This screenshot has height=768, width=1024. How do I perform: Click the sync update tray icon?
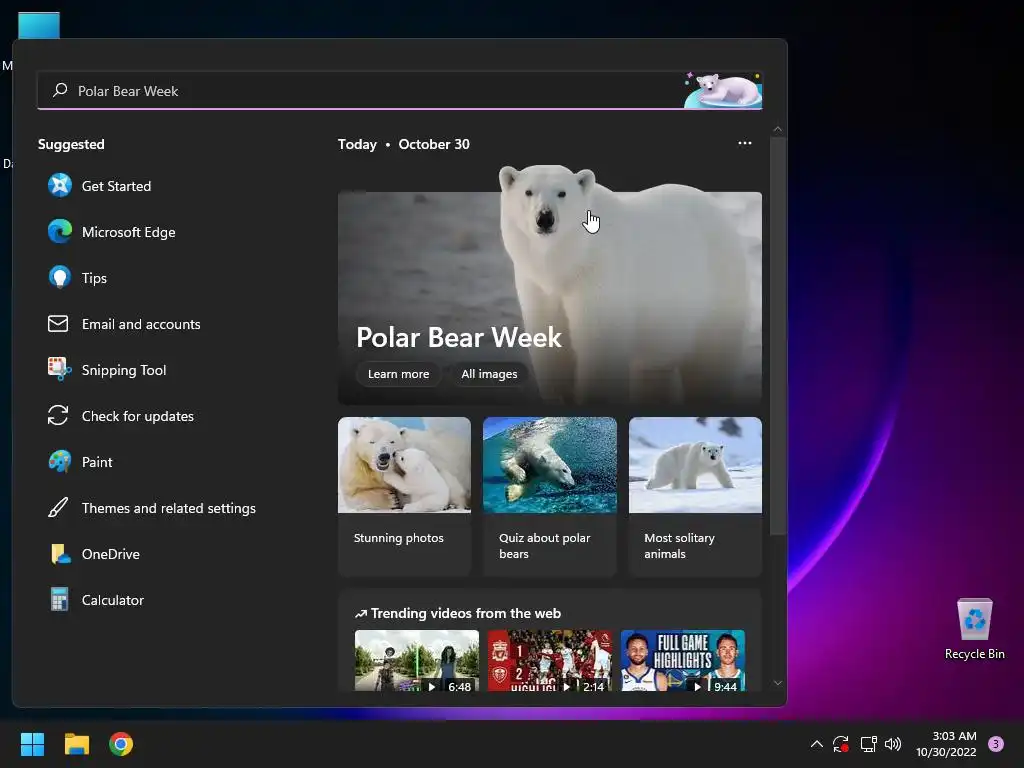841,744
